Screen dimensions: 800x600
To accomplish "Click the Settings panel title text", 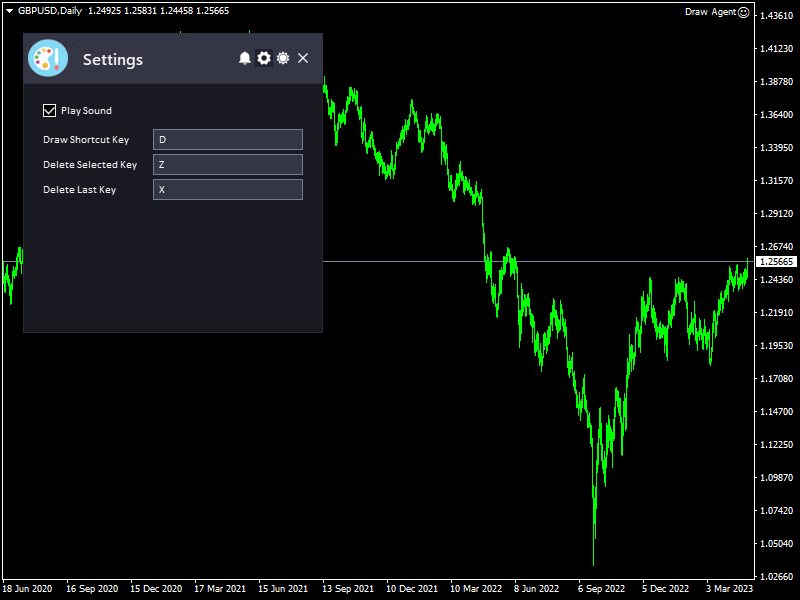I will [x=113, y=60].
